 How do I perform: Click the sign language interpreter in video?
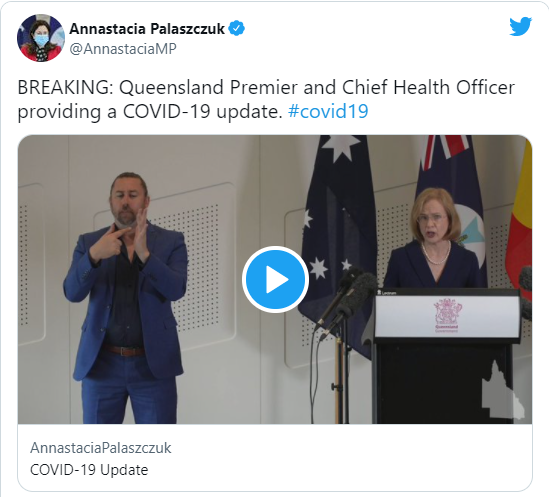(126, 298)
